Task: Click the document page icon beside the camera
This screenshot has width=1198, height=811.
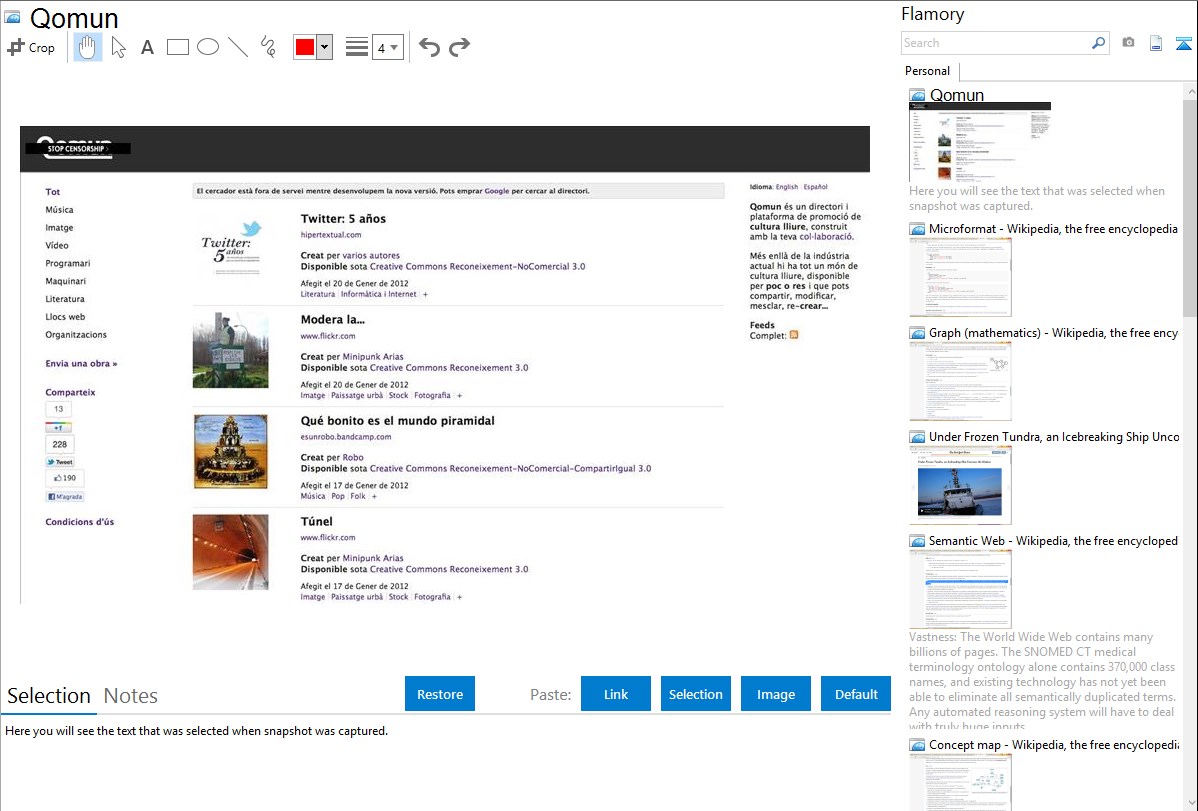Action: [x=1156, y=43]
